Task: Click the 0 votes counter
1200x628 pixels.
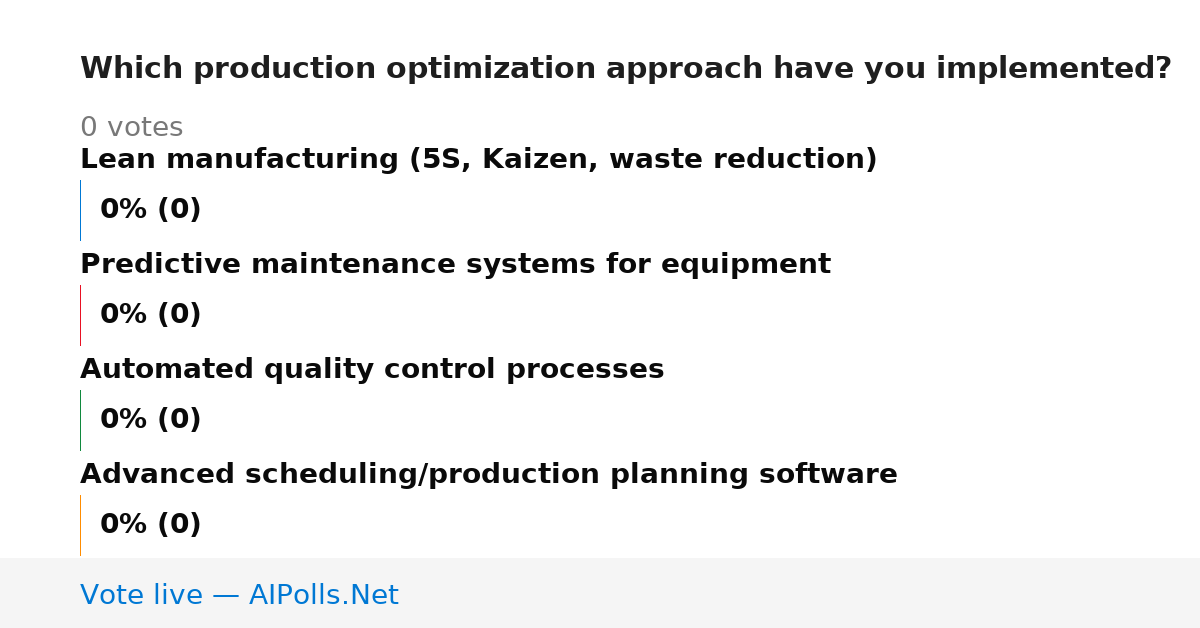Action: pos(131,128)
